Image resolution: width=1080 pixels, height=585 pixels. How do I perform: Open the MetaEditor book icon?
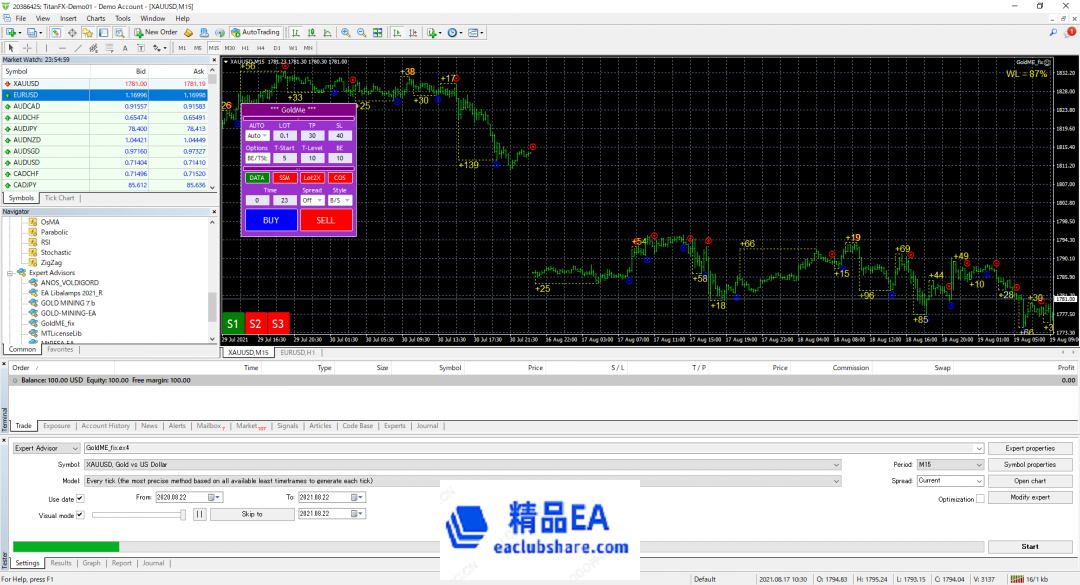pyautogui.click(x=188, y=32)
